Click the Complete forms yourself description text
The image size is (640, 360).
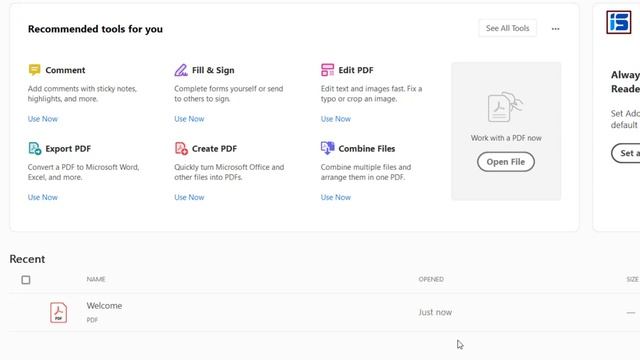coord(229,94)
